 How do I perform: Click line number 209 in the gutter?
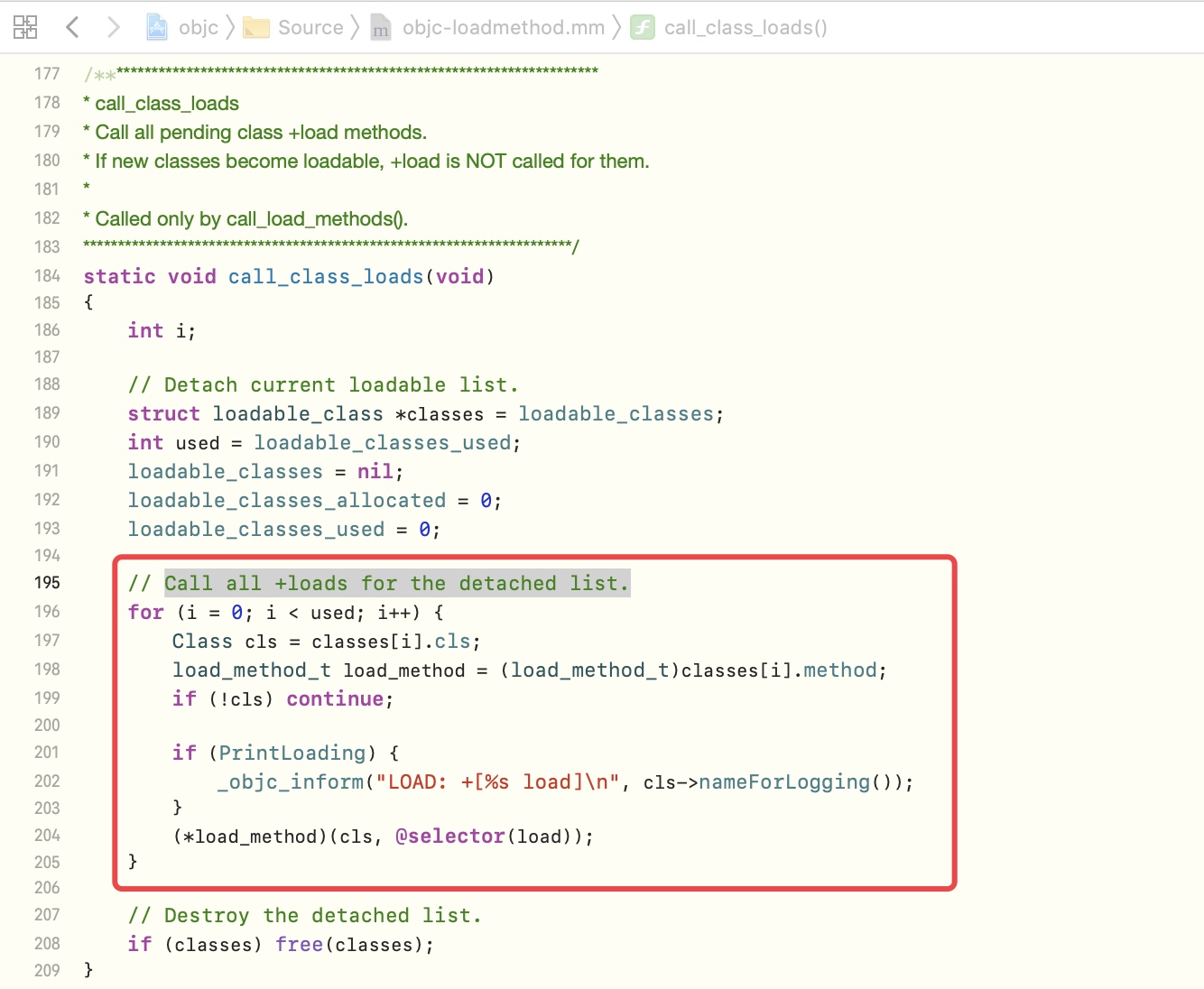[47, 971]
